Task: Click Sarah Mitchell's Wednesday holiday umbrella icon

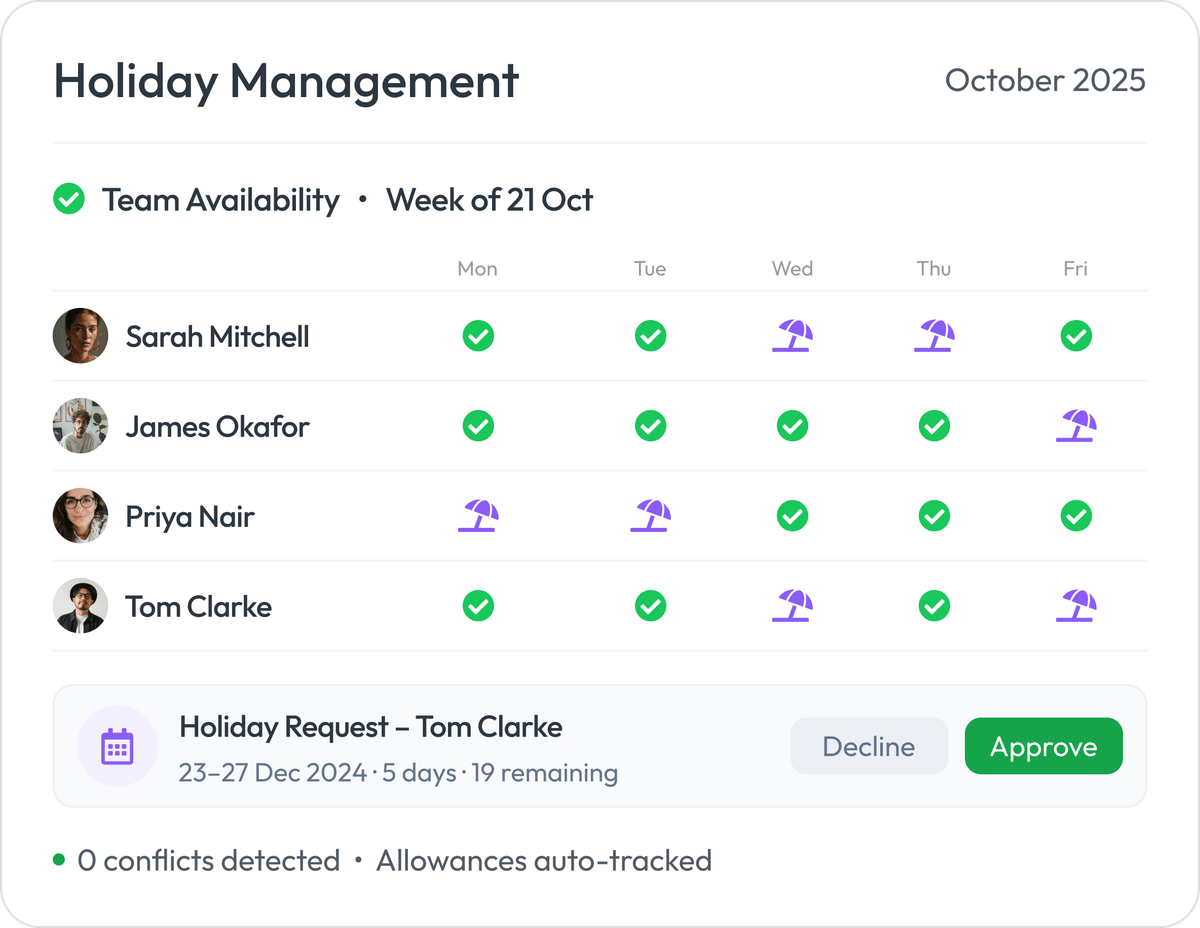Action: pos(792,336)
